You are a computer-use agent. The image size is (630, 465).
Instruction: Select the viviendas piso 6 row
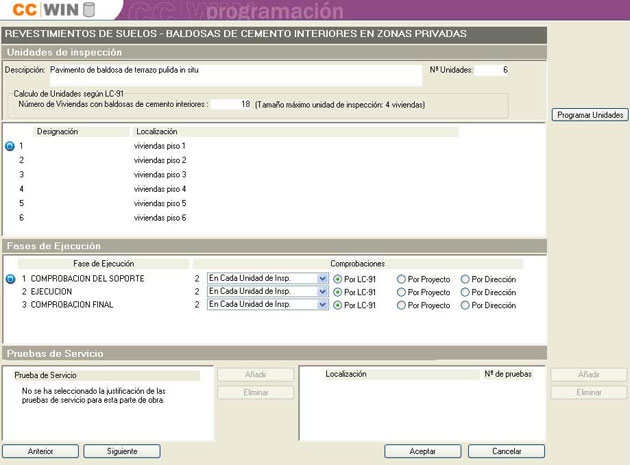coord(160,218)
